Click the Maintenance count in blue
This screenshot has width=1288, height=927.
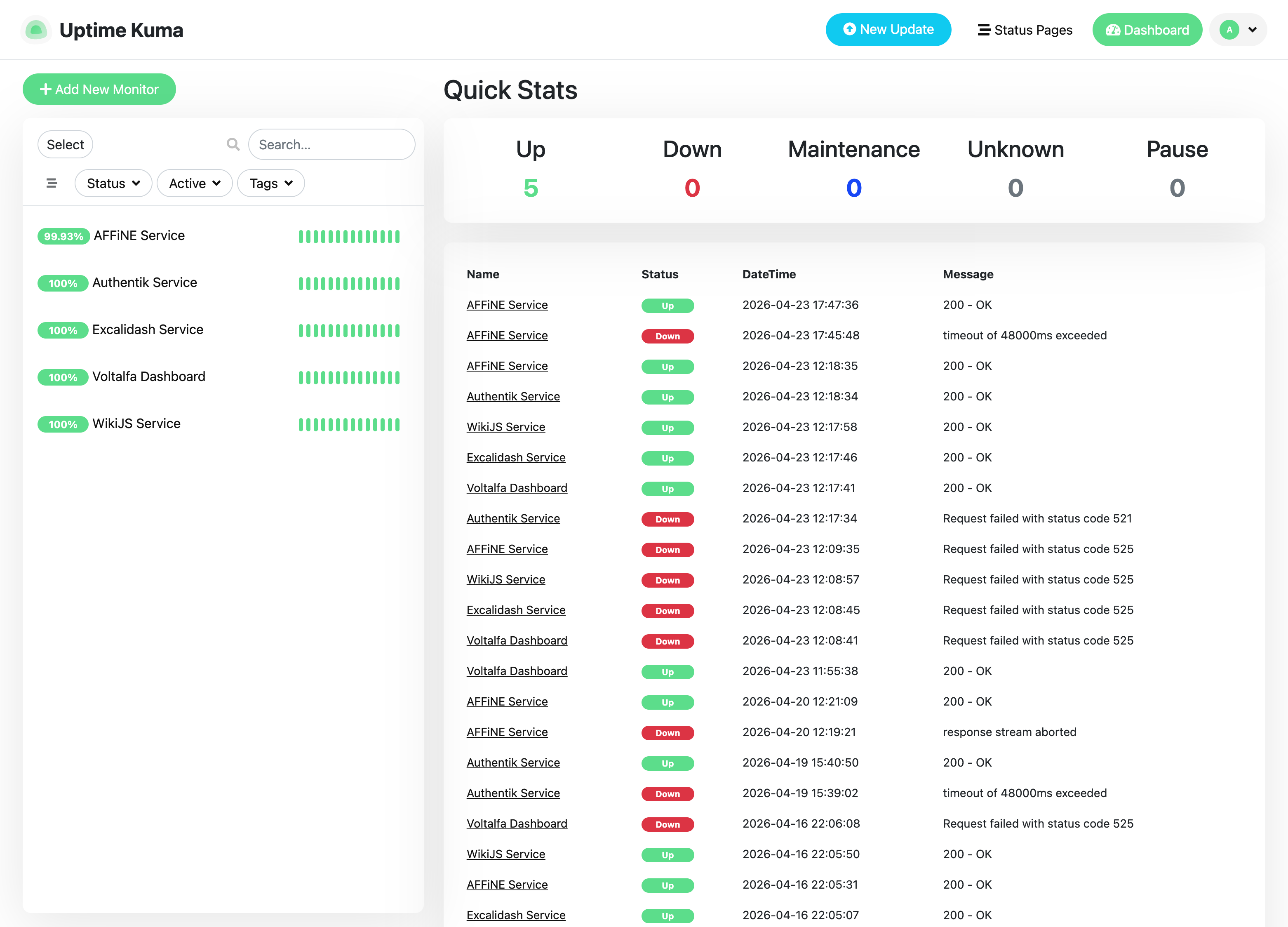point(853,188)
